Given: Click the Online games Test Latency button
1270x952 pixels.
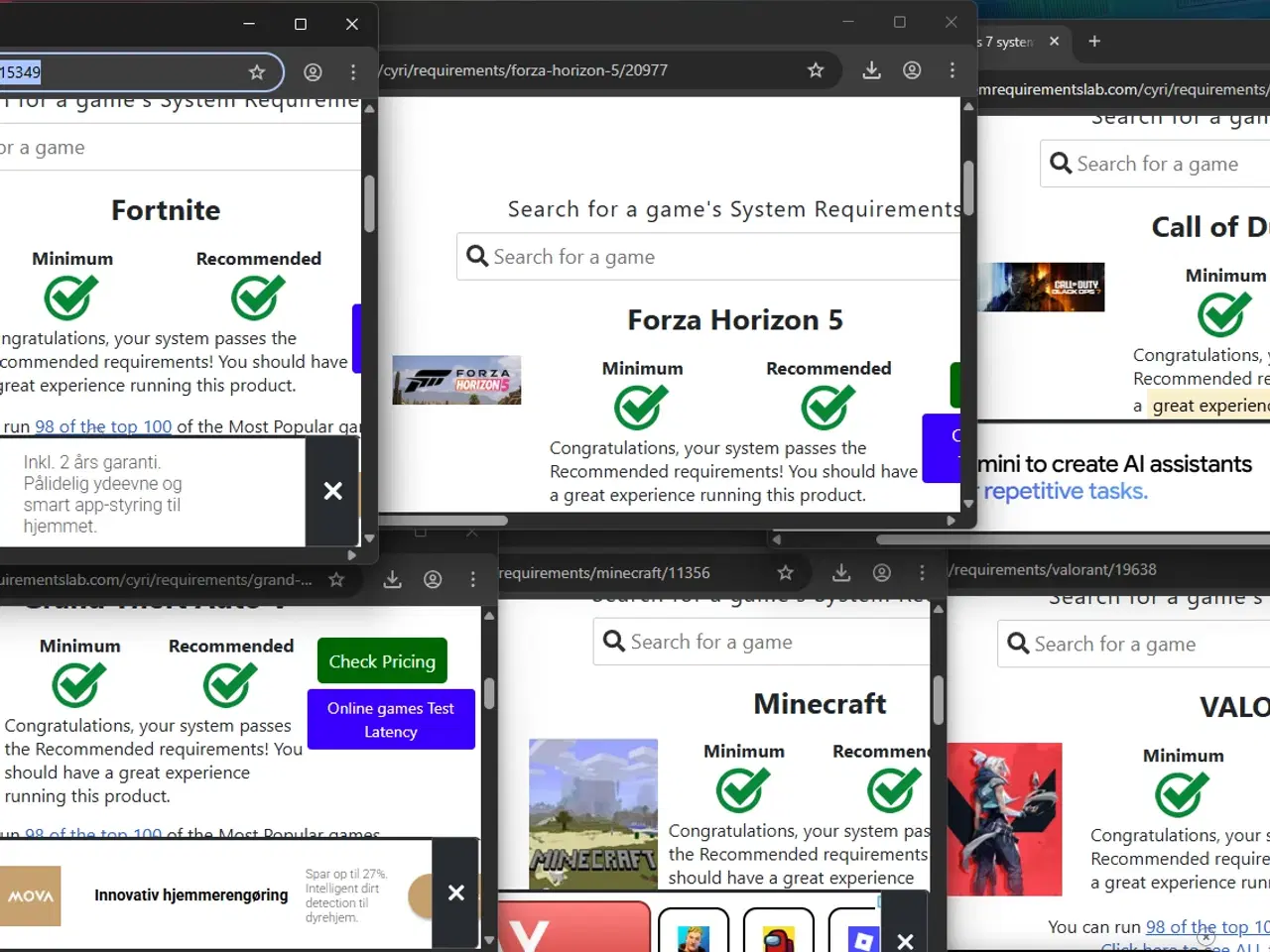Looking at the screenshot, I should coord(390,720).
